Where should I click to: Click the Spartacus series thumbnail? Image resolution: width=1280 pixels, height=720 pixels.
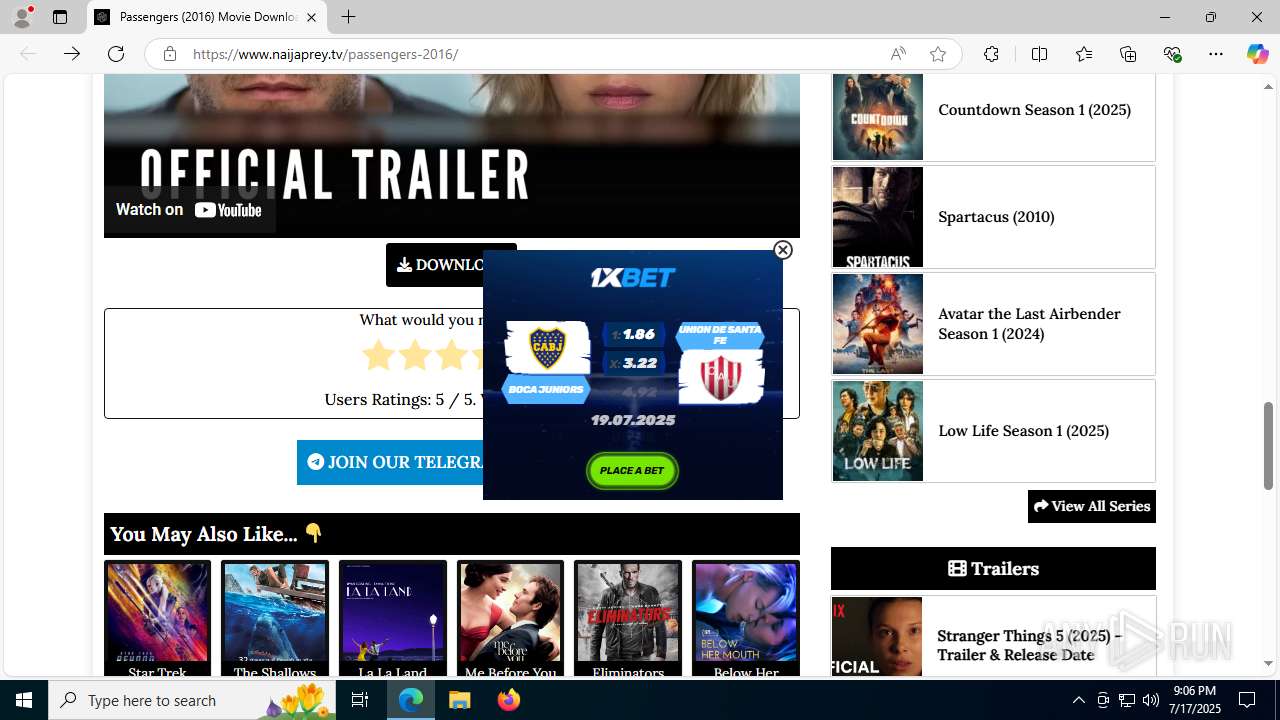click(878, 217)
